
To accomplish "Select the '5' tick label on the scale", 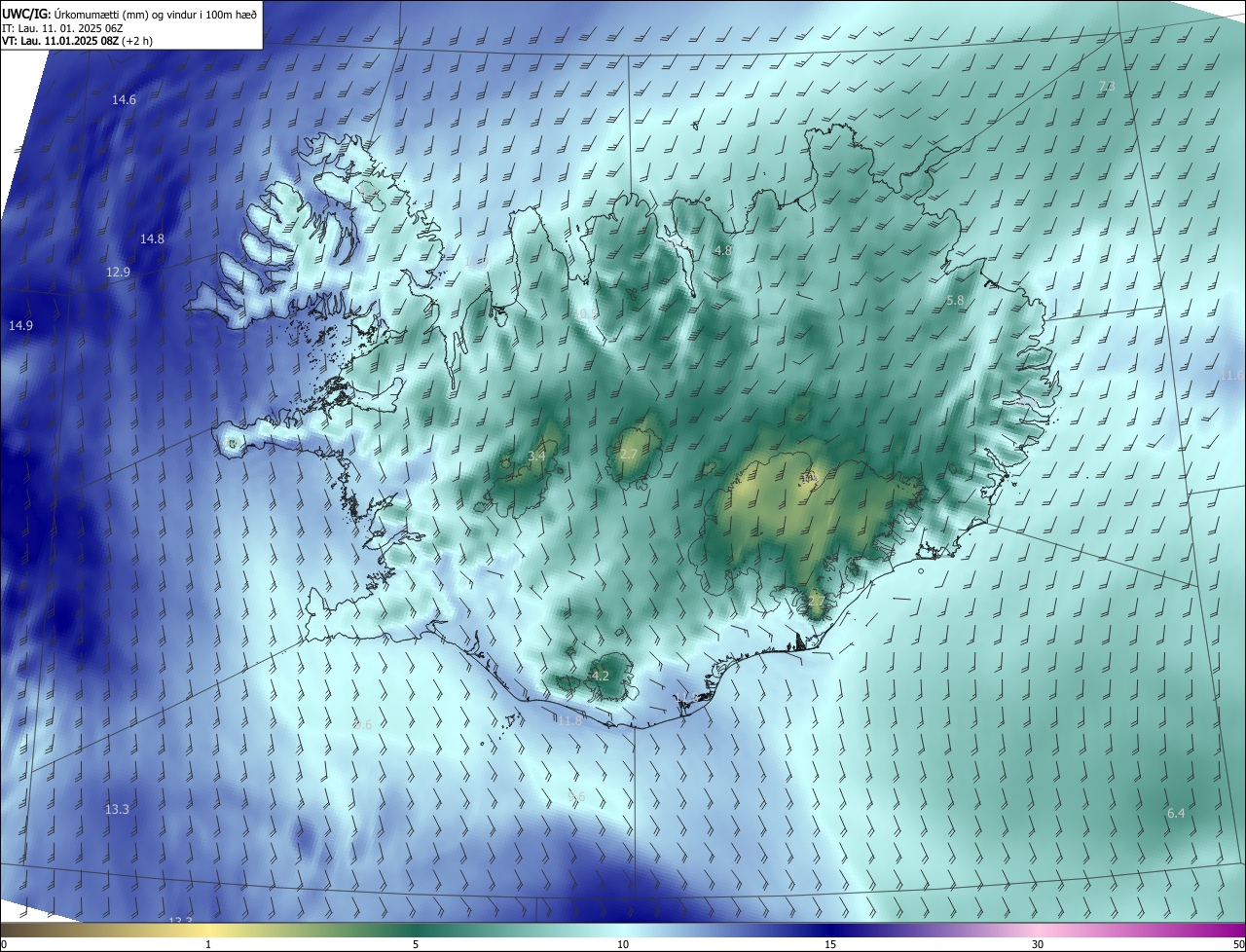I will click(x=416, y=945).
